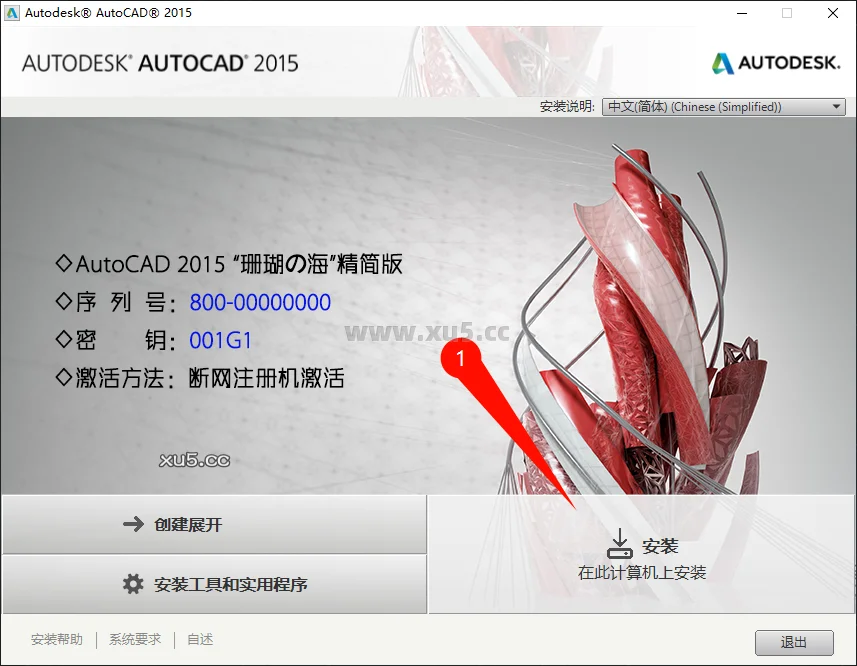Click the AutoCAD icon in the title bar

[x=13, y=13]
